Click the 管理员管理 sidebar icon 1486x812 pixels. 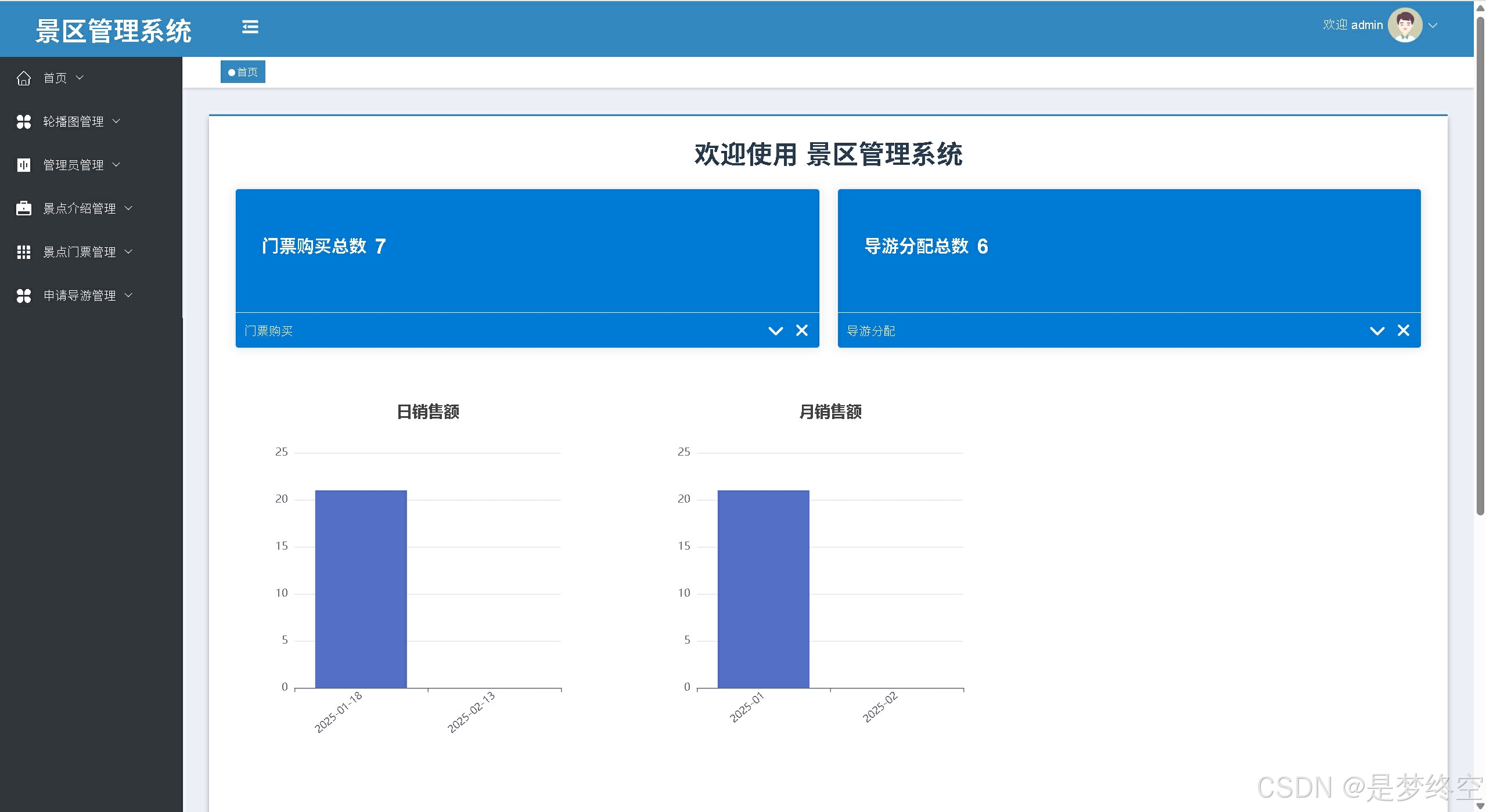coord(24,165)
